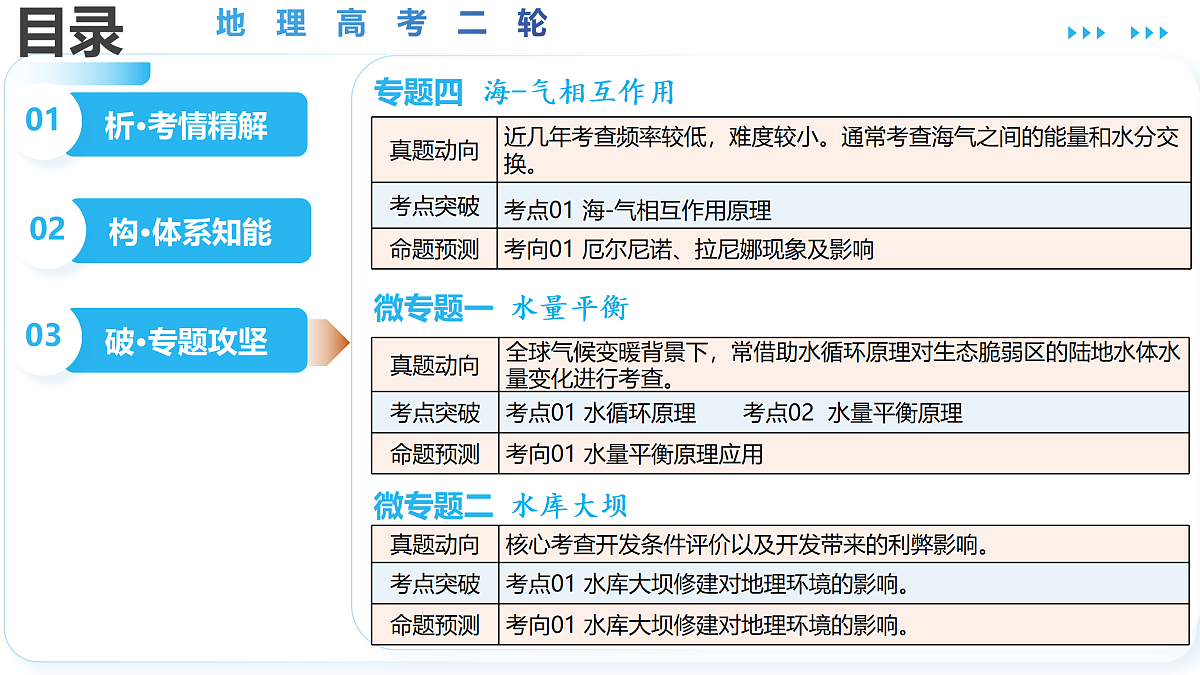Click the 01 number badge
This screenshot has width=1200, height=675.
coord(43,120)
